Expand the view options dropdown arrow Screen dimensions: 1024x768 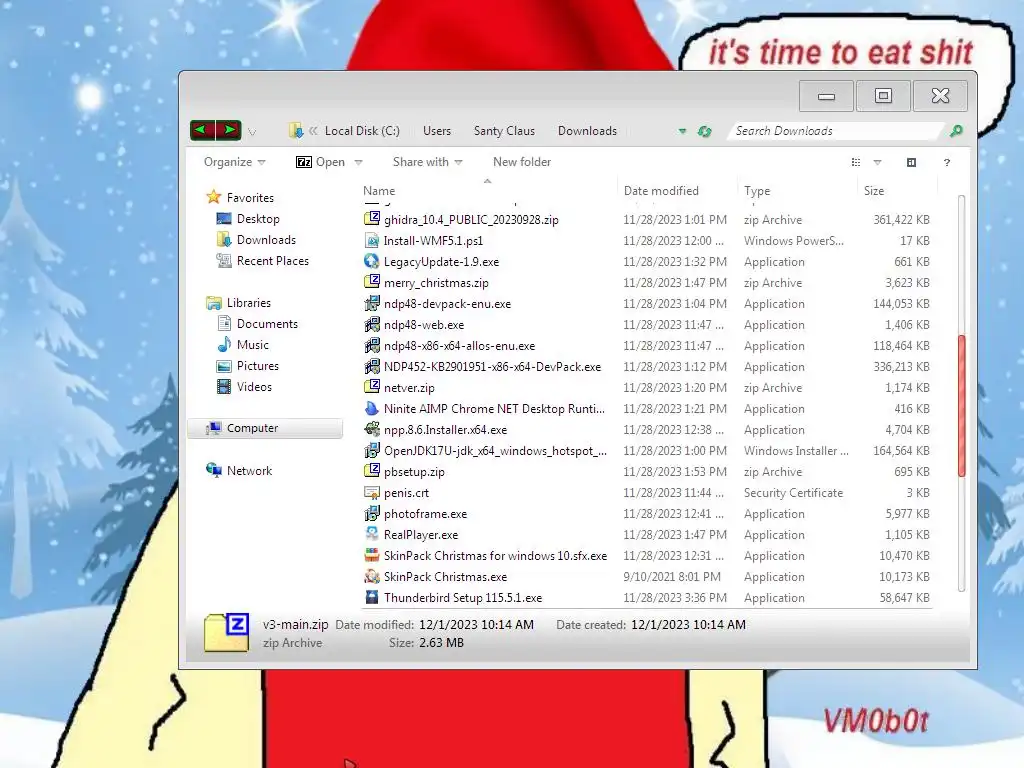pos(878,163)
